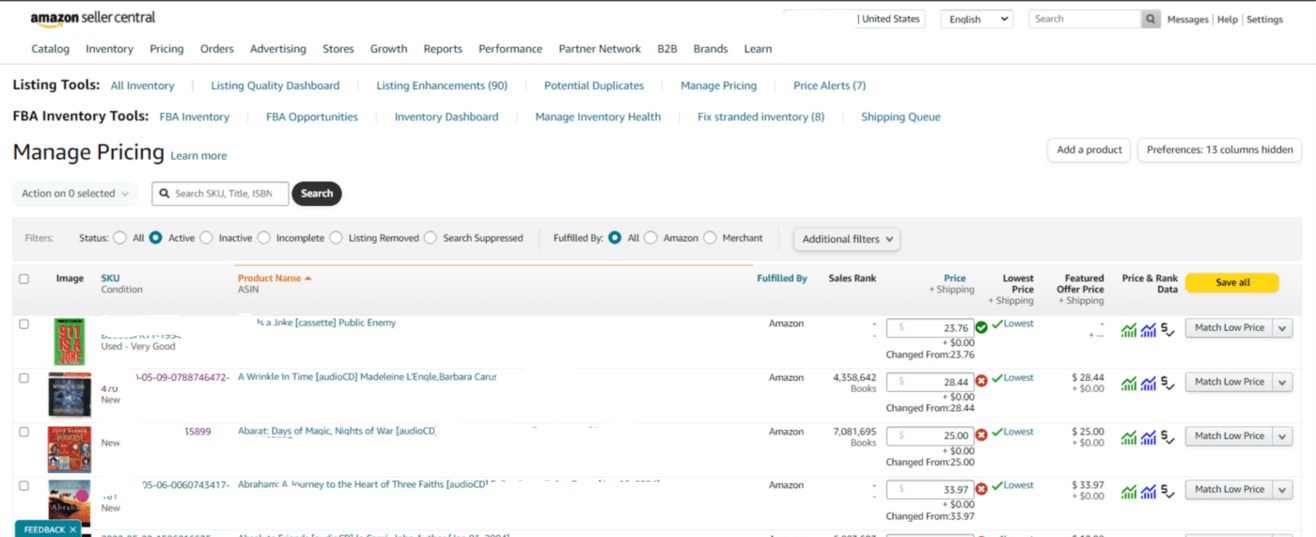Open the A Wrinkle In Time product thumbnail

(x=70, y=395)
